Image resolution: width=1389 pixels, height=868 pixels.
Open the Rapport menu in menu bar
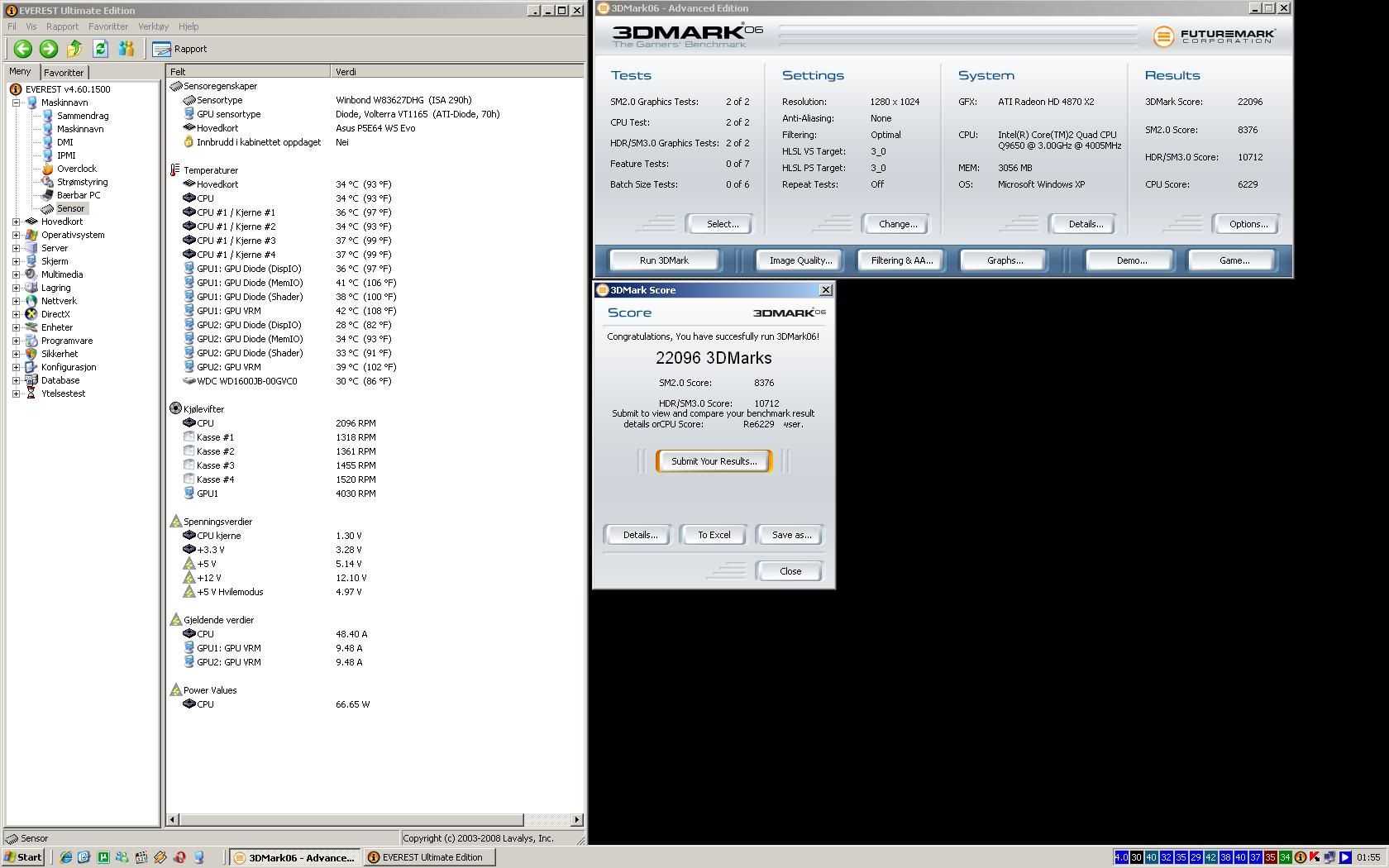coord(63,26)
